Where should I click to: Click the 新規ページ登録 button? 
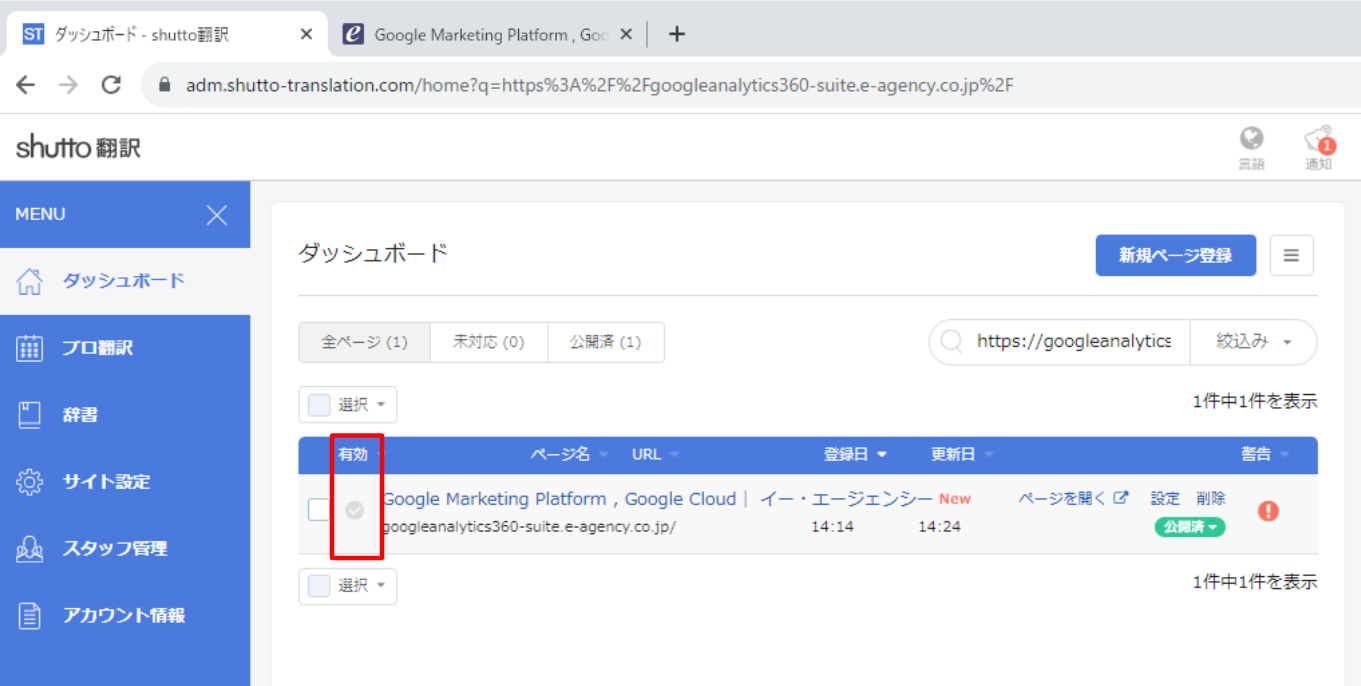click(1176, 255)
